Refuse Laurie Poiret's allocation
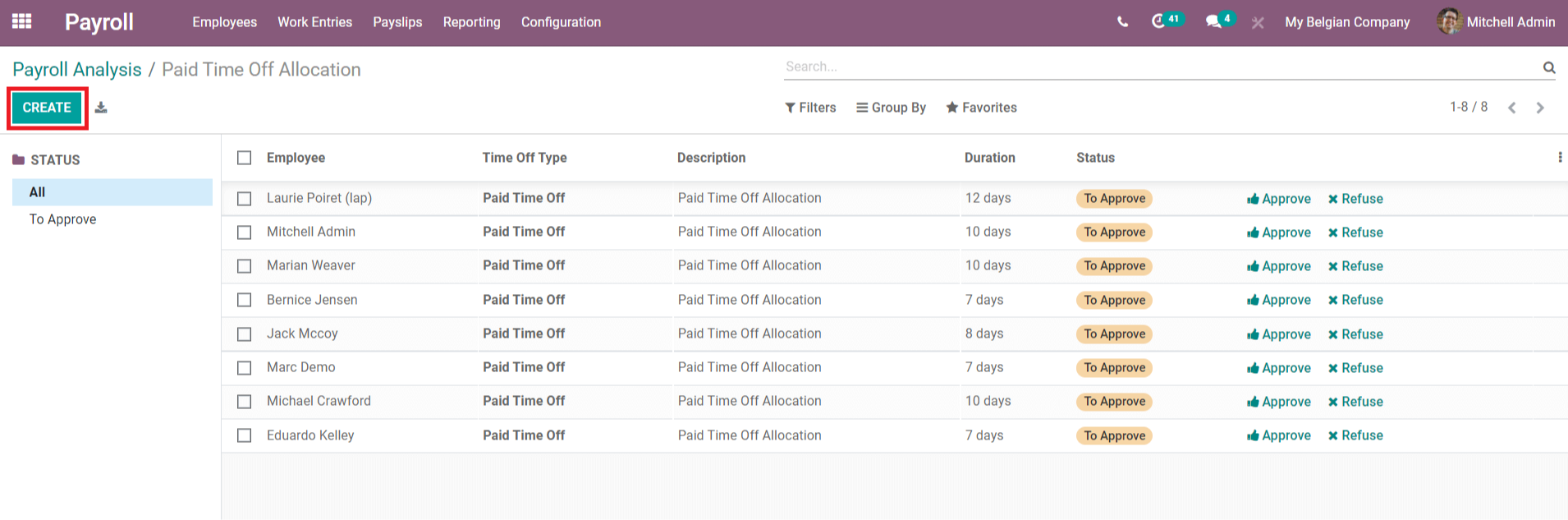The width and height of the screenshot is (1568, 520). pyautogui.click(x=1355, y=199)
